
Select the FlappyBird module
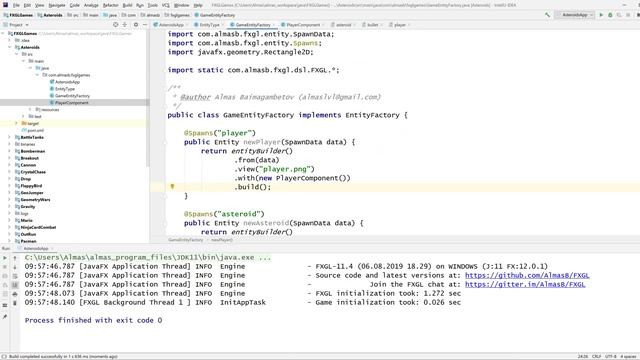pos(31,186)
